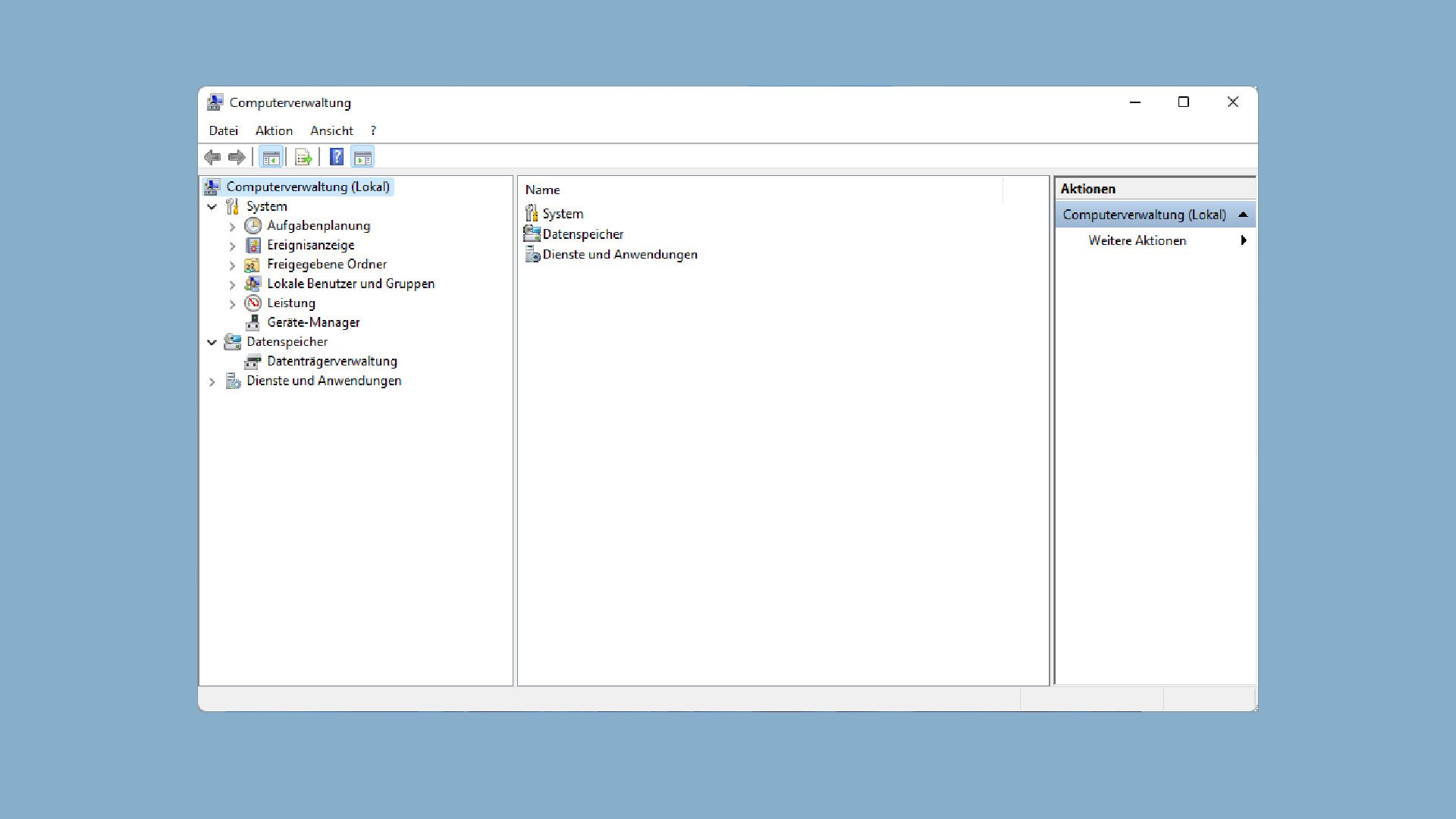
Task: Select the Leistung performance icon
Action: coord(253,303)
